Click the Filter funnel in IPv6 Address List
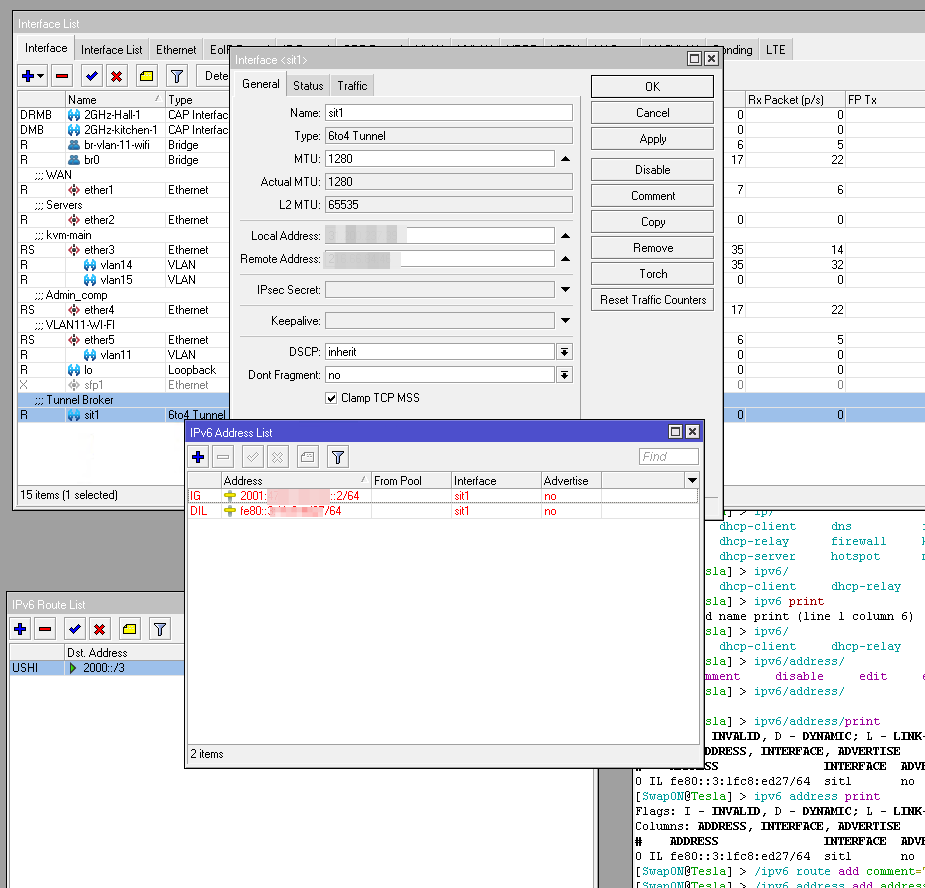This screenshot has width=925, height=888. (x=338, y=457)
